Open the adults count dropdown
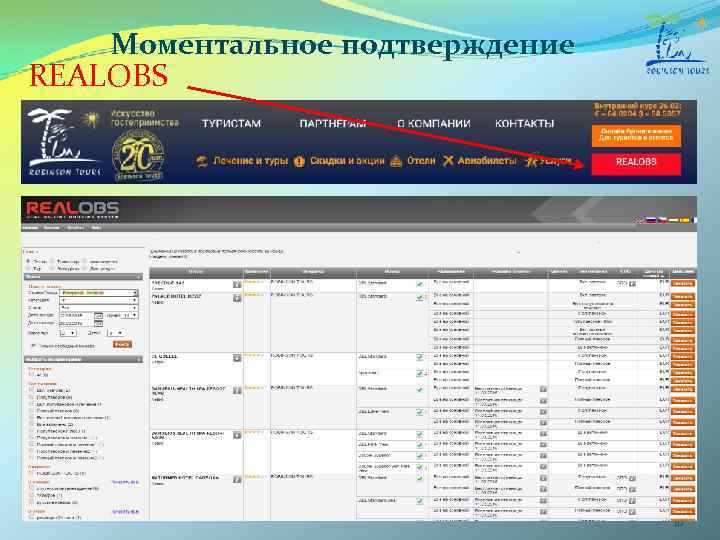Image resolution: width=720 pixels, height=540 pixels. tap(68, 333)
